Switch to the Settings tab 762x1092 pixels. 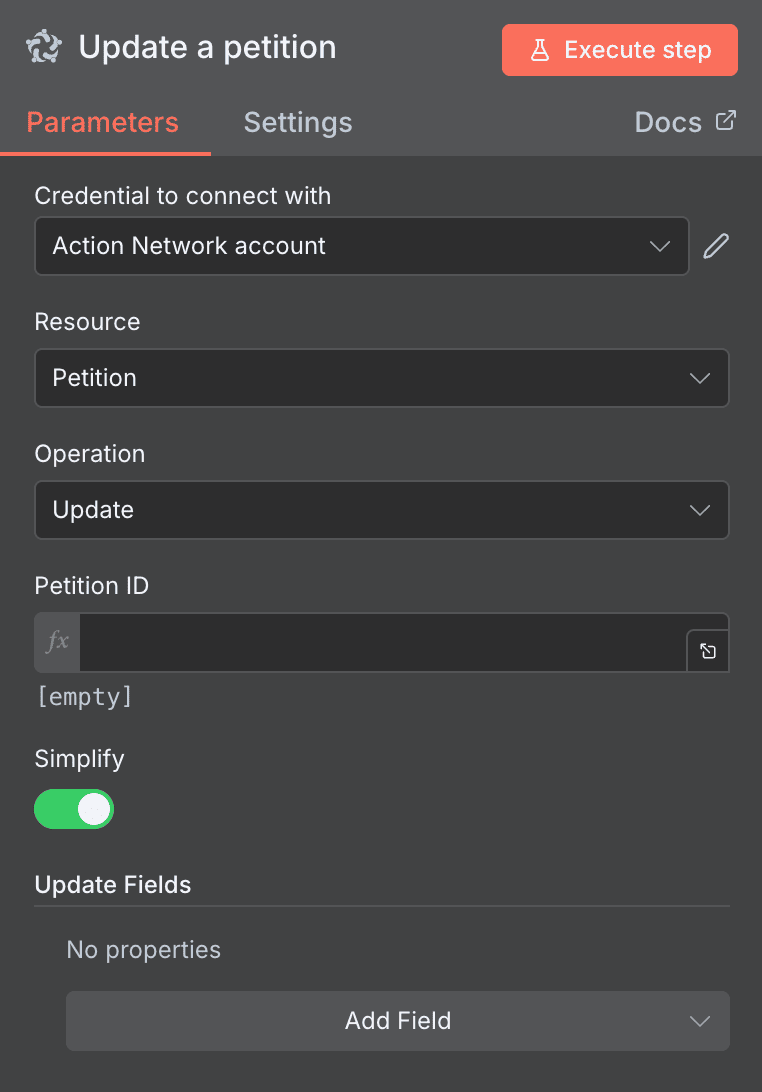(298, 122)
